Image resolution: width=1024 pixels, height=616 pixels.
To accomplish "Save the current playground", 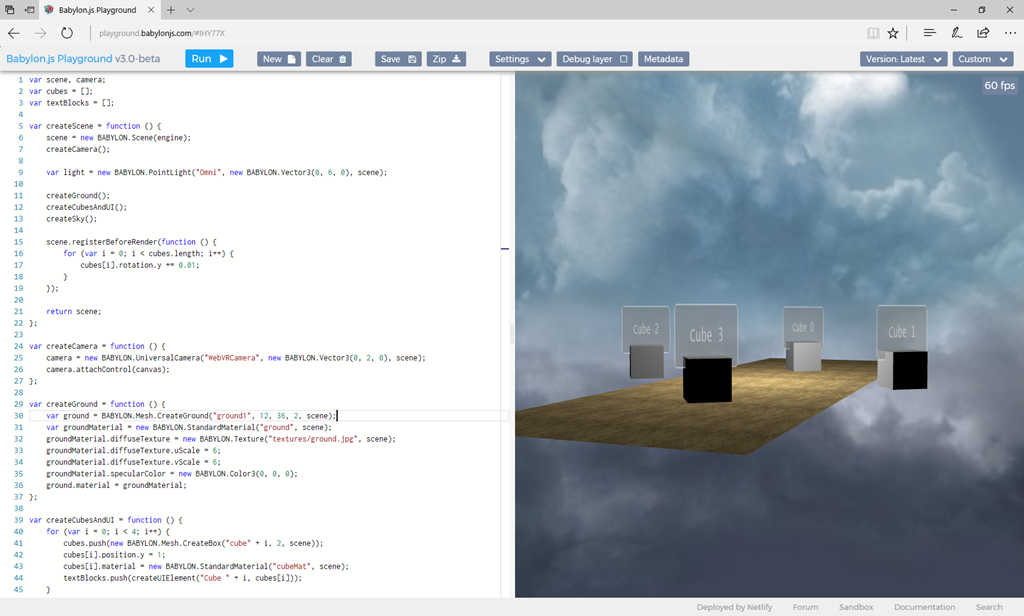I will (398, 59).
